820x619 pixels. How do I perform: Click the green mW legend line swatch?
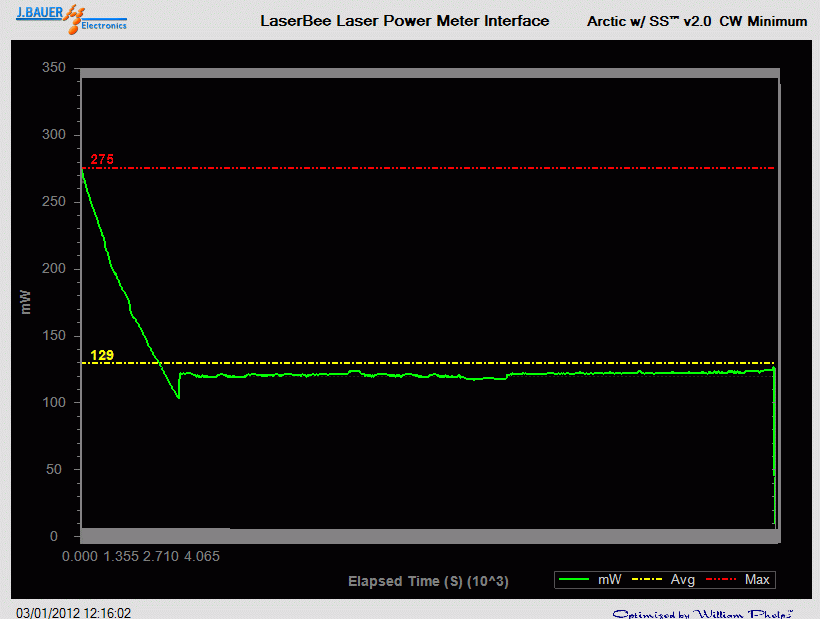click(575, 580)
